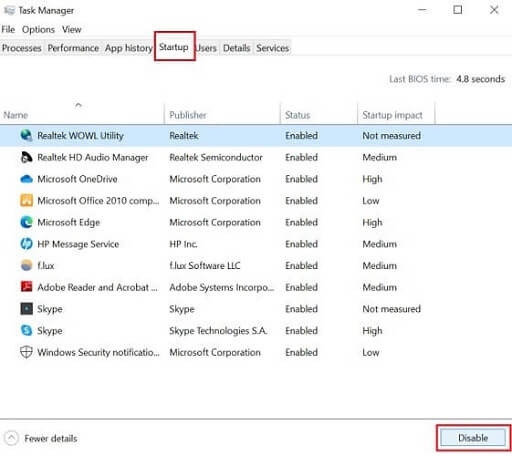The image size is (512, 456).
Task: Click the Realtek WOWL Utility icon
Action: (x=26, y=135)
